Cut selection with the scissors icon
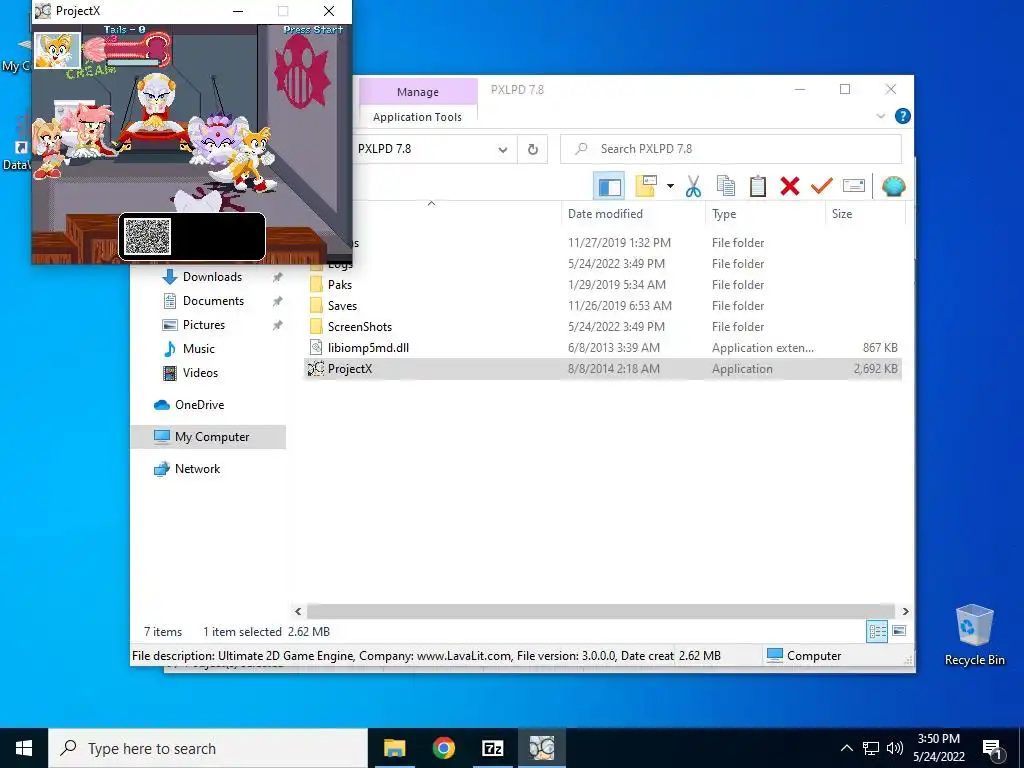The image size is (1024, 768). [693, 187]
